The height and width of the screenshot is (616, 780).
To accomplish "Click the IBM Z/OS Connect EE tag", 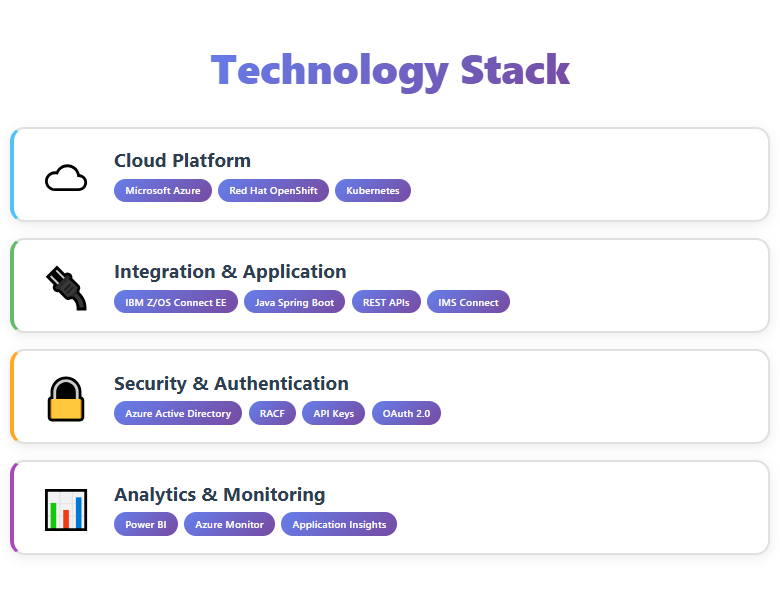I will tap(176, 302).
